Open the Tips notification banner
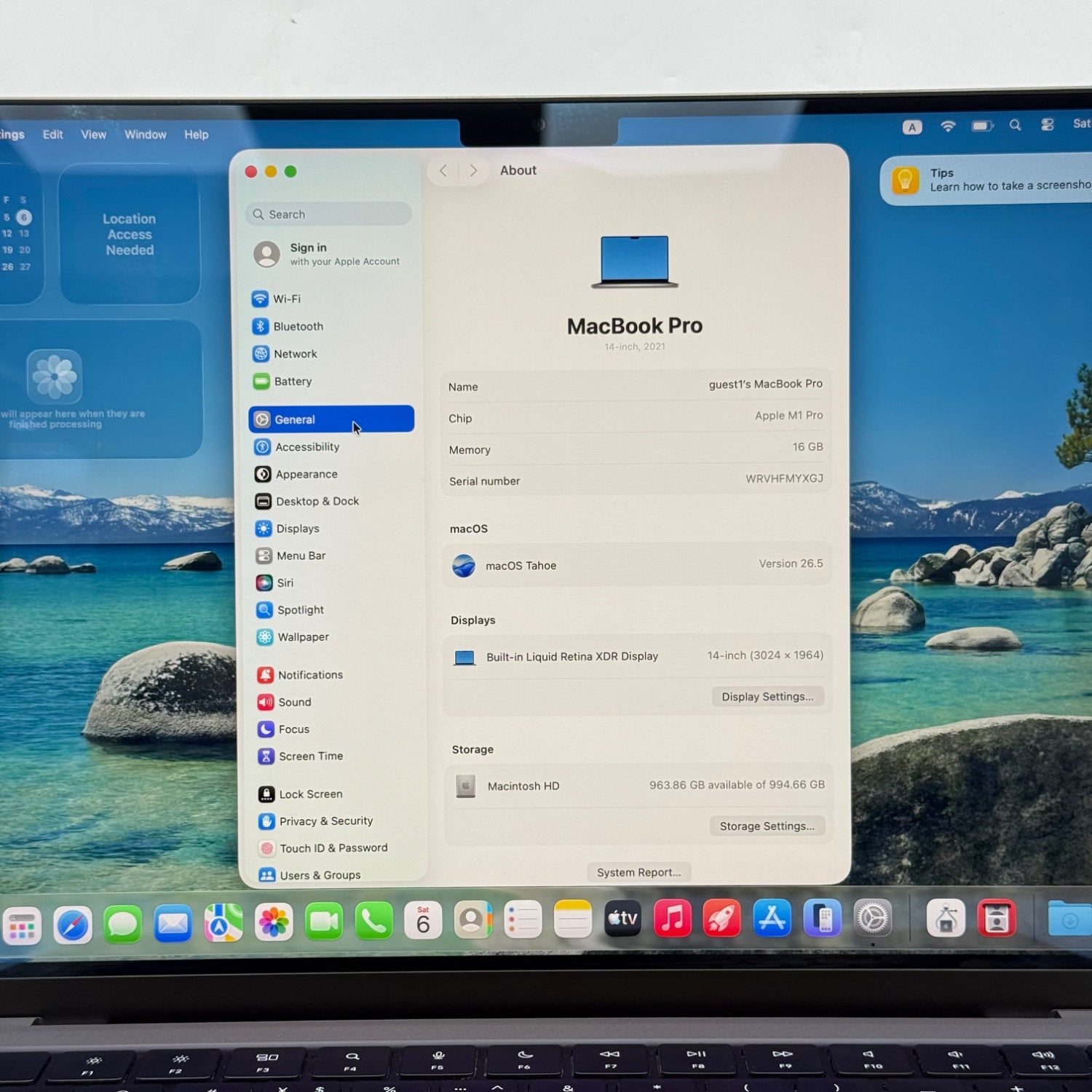The image size is (1092, 1092). coord(986,180)
